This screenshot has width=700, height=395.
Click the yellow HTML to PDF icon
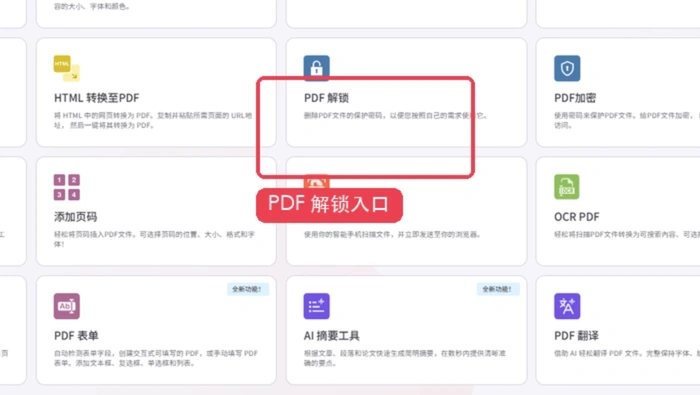(67, 68)
